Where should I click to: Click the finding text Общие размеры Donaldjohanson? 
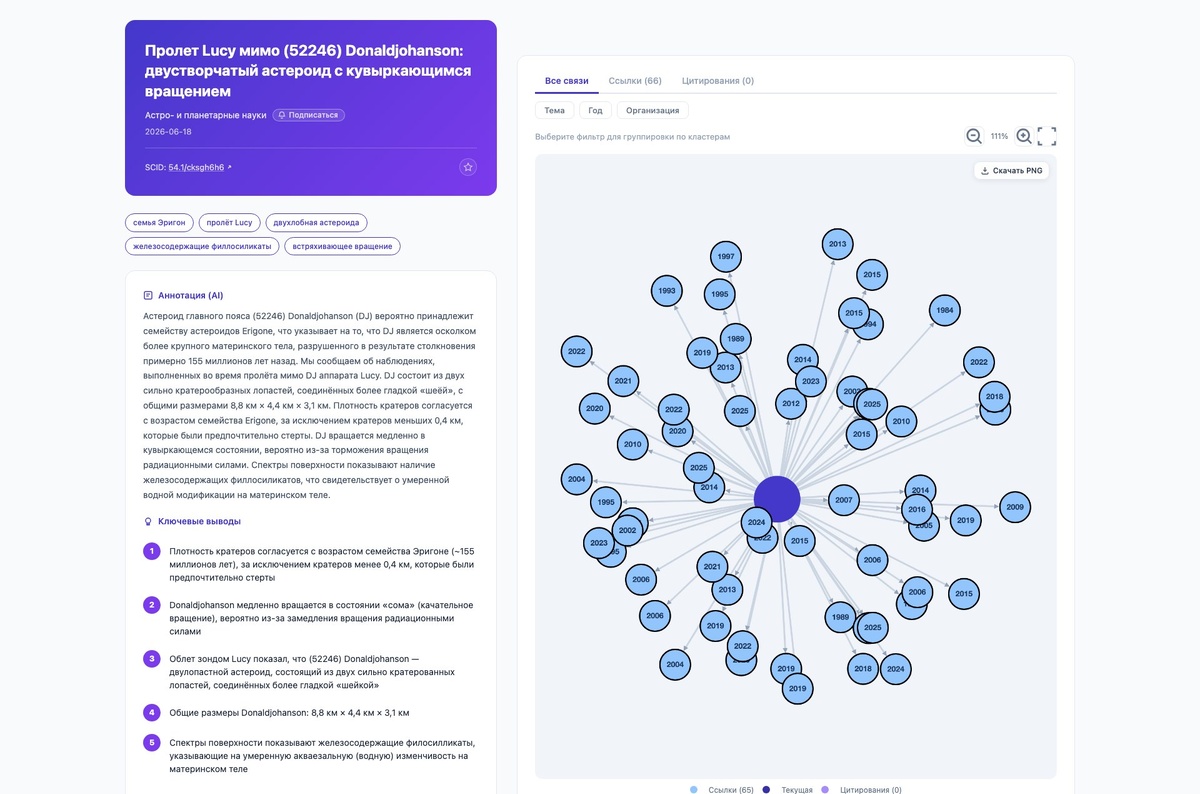(x=290, y=713)
